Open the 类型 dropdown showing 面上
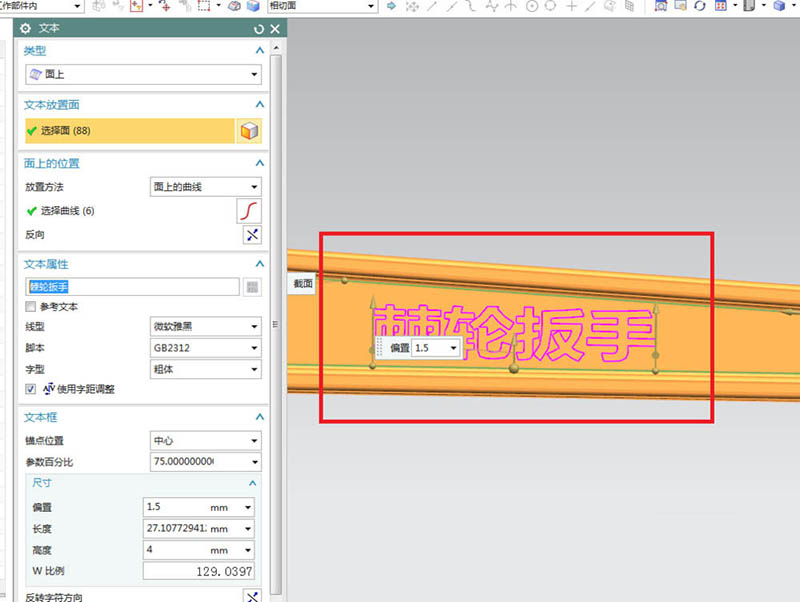 pyautogui.click(x=142, y=74)
